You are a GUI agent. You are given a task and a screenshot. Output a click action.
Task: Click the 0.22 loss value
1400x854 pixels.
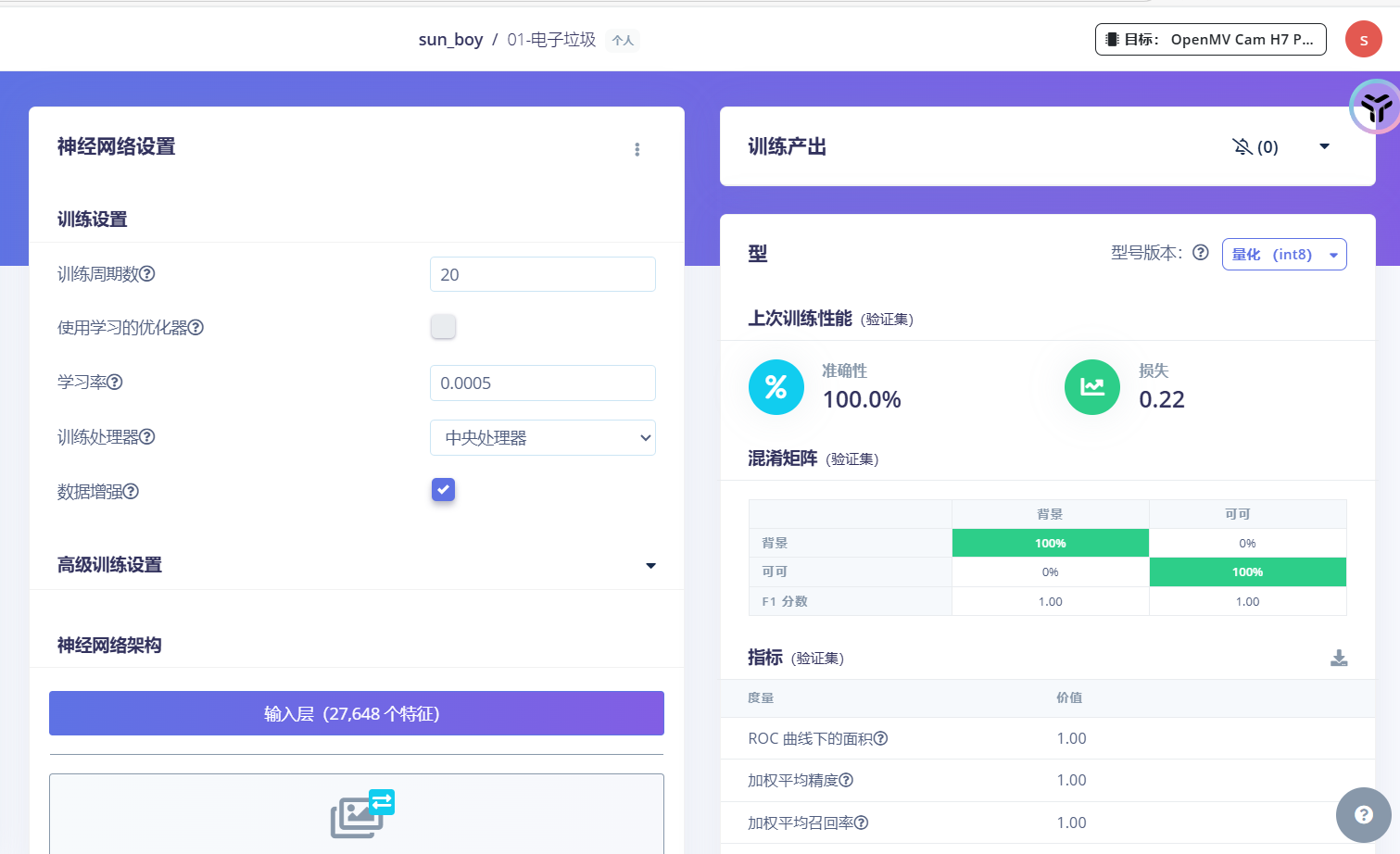click(1162, 399)
